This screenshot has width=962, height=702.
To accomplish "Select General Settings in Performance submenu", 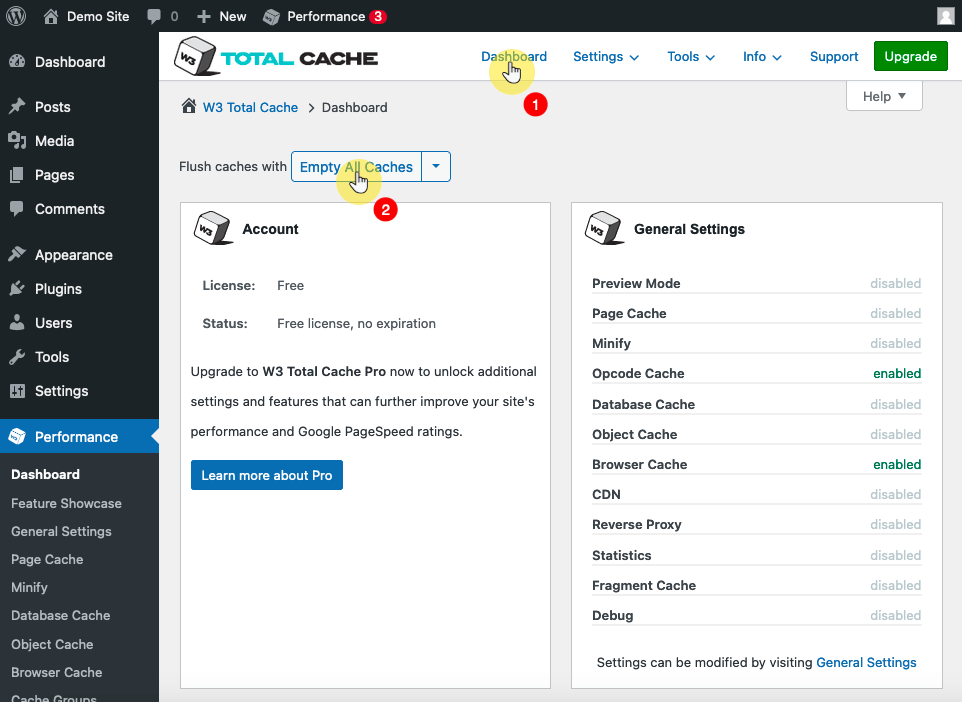I will [x=61, y=531].
